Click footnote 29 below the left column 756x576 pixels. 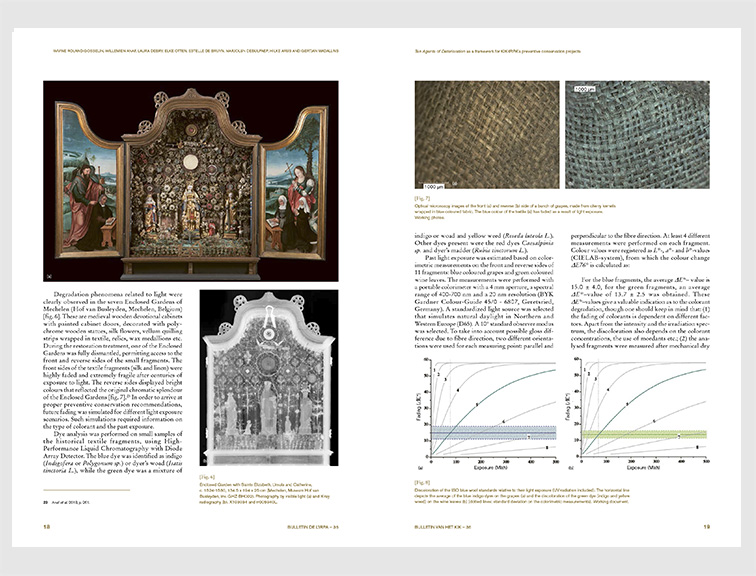[67, 502]
